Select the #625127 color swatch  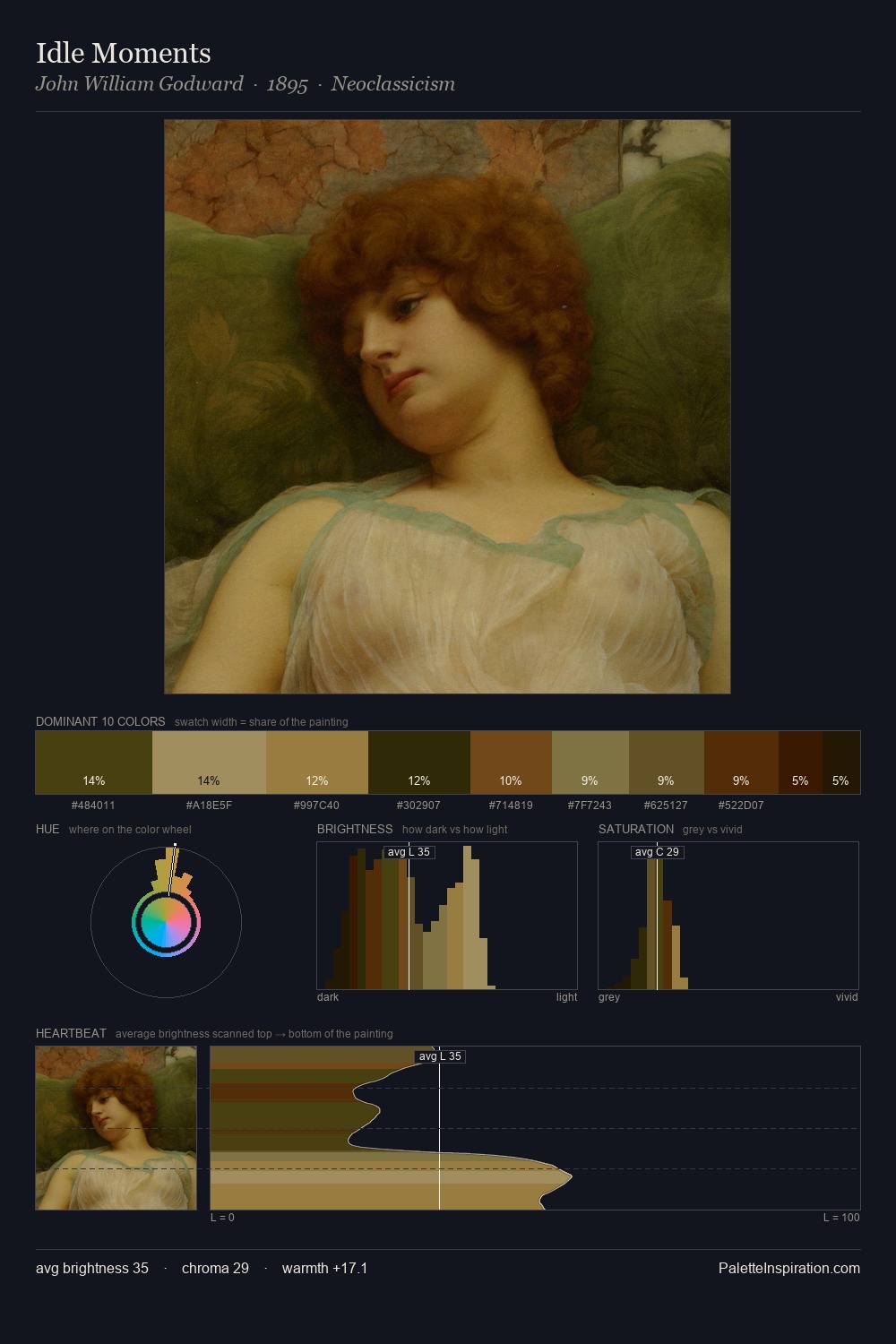click(667, 762)
